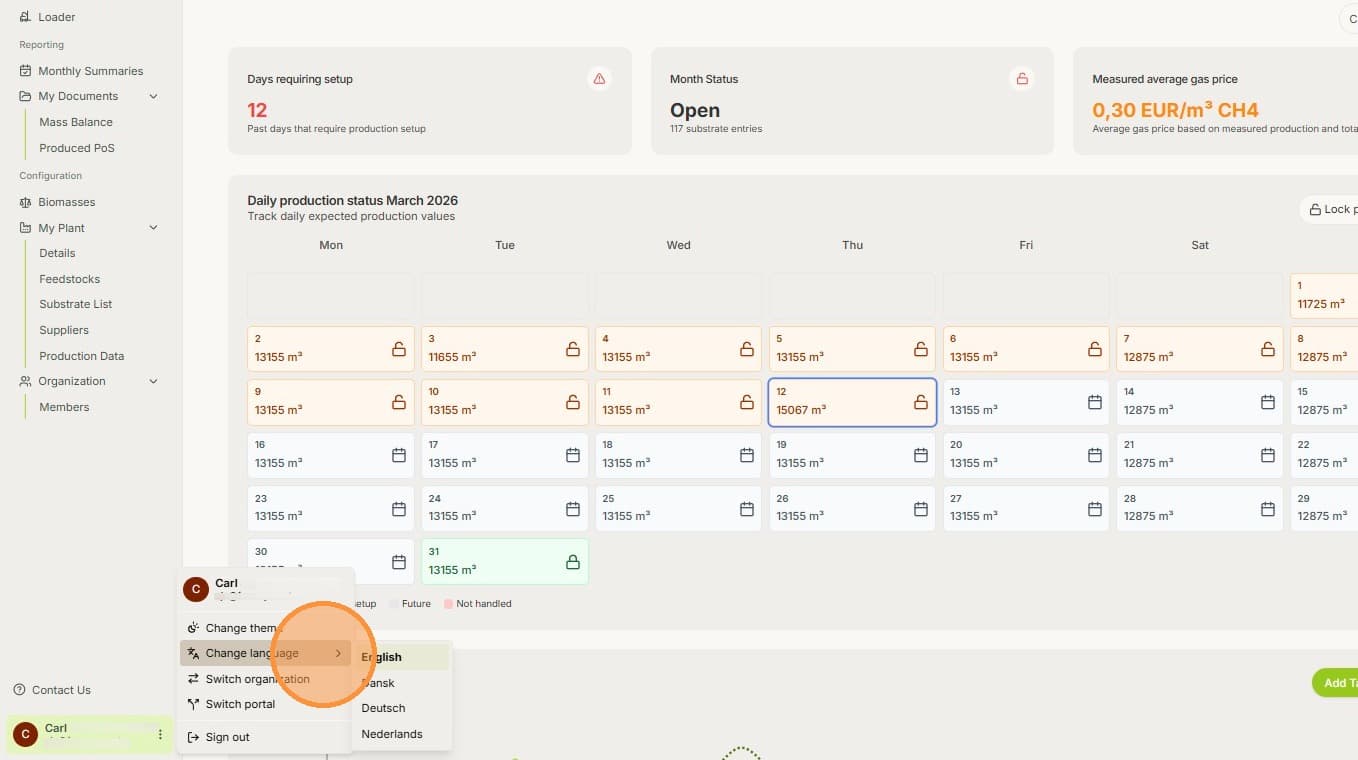This screenshot has width=1358, height=760.
Task: Click the open lock icon on day 11
Action: click(x=747, y=402)
